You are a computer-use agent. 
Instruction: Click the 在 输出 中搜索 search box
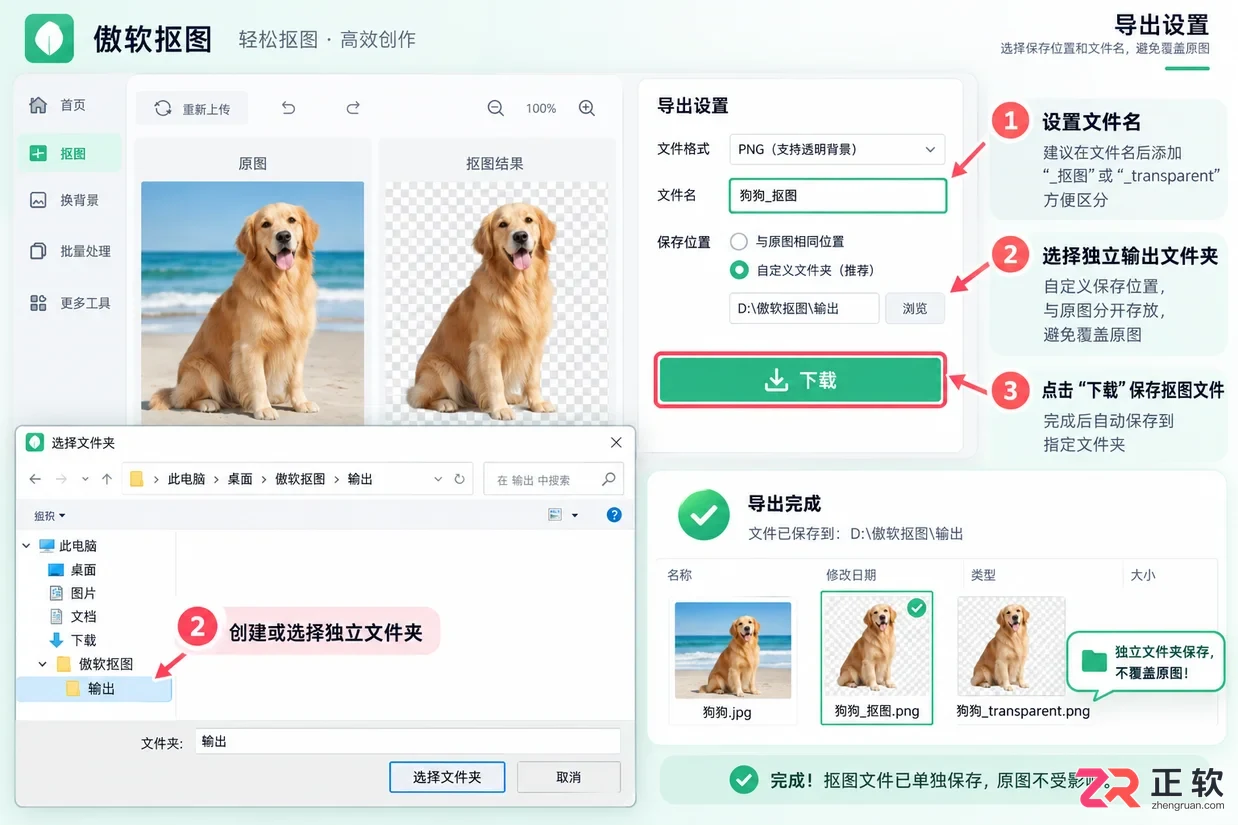coord(554,479)
